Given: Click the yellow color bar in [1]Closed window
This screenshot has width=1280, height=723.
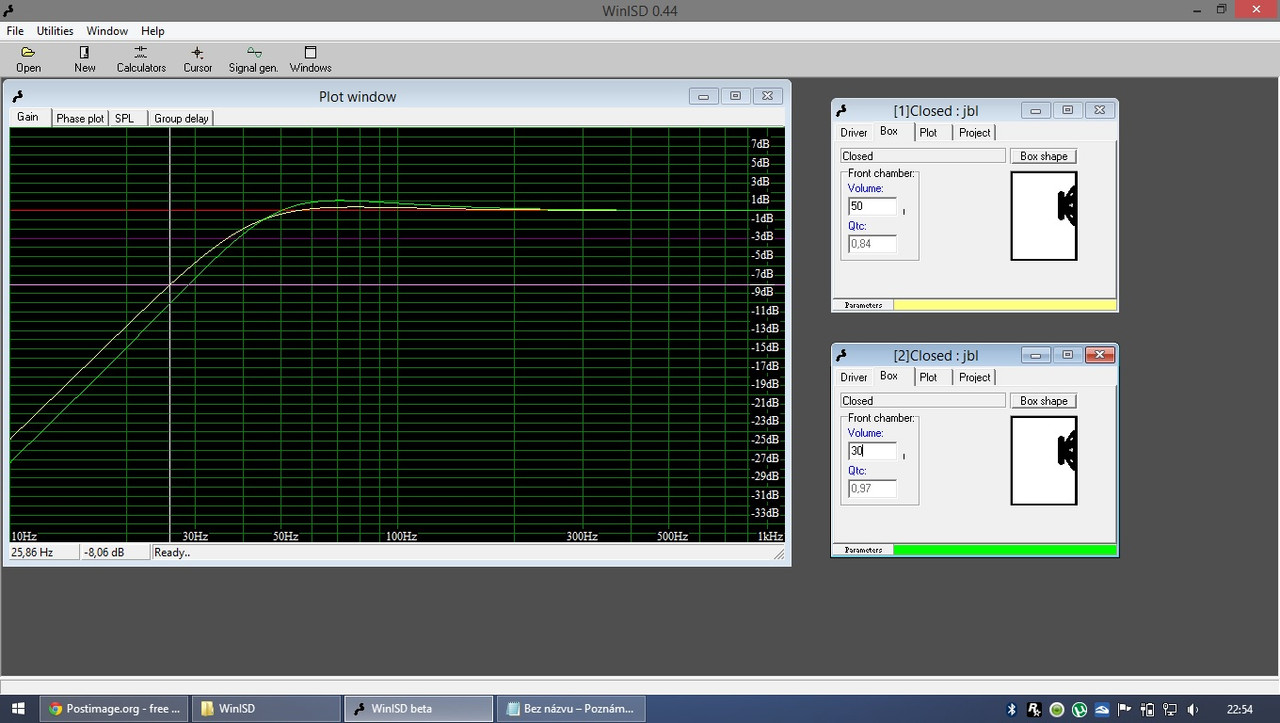Looking at the screenshot, I should (x=1004, y=305).
